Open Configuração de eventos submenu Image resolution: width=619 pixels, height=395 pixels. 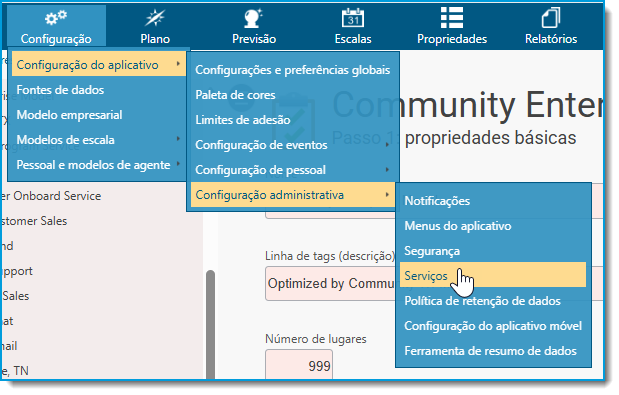pyautogui.click(x=293, y=145)
